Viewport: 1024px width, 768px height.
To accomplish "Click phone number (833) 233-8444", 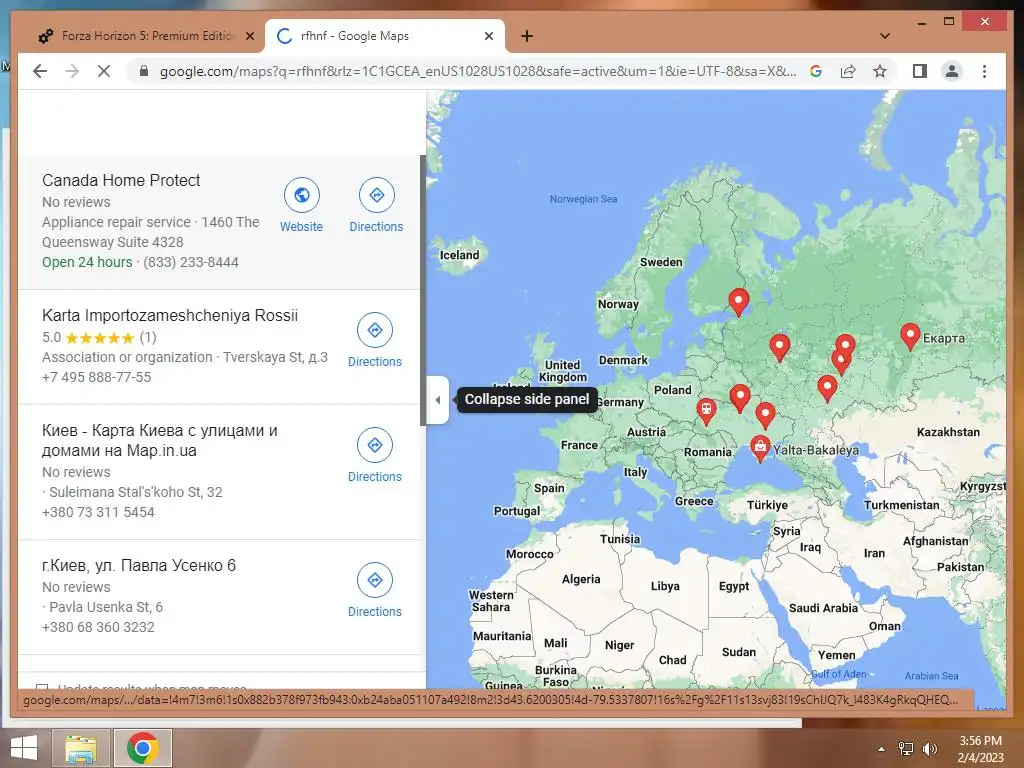I will 191,262.
